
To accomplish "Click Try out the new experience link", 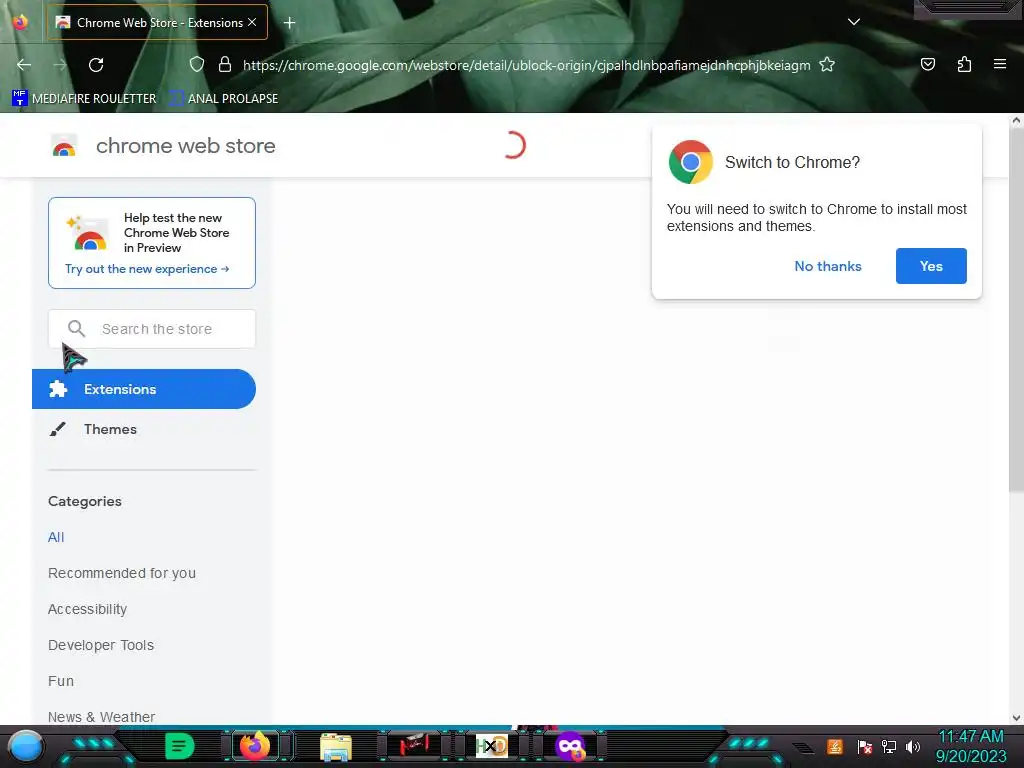I will pos(147,269).
